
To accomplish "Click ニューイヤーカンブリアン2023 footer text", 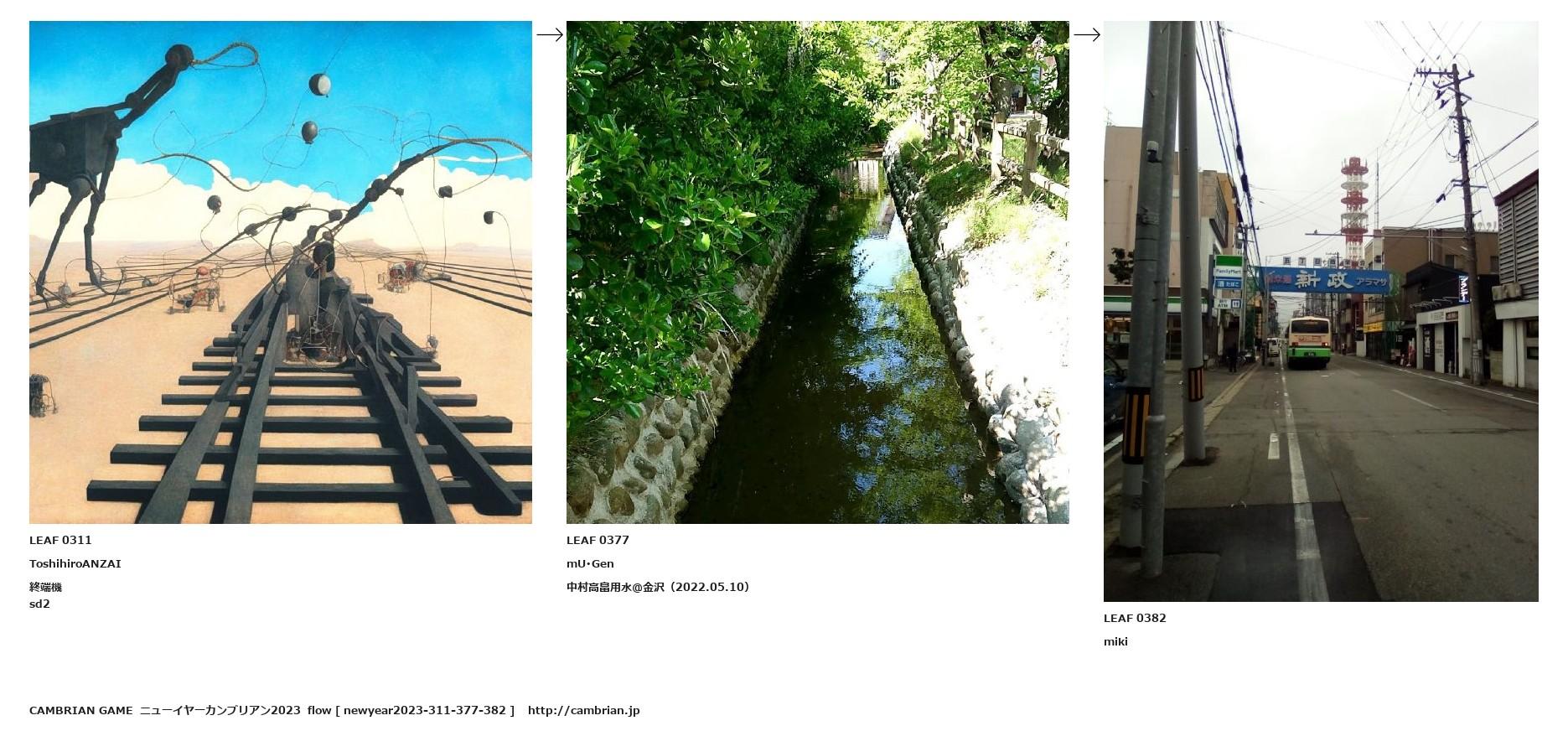I will tap(220, 710).
